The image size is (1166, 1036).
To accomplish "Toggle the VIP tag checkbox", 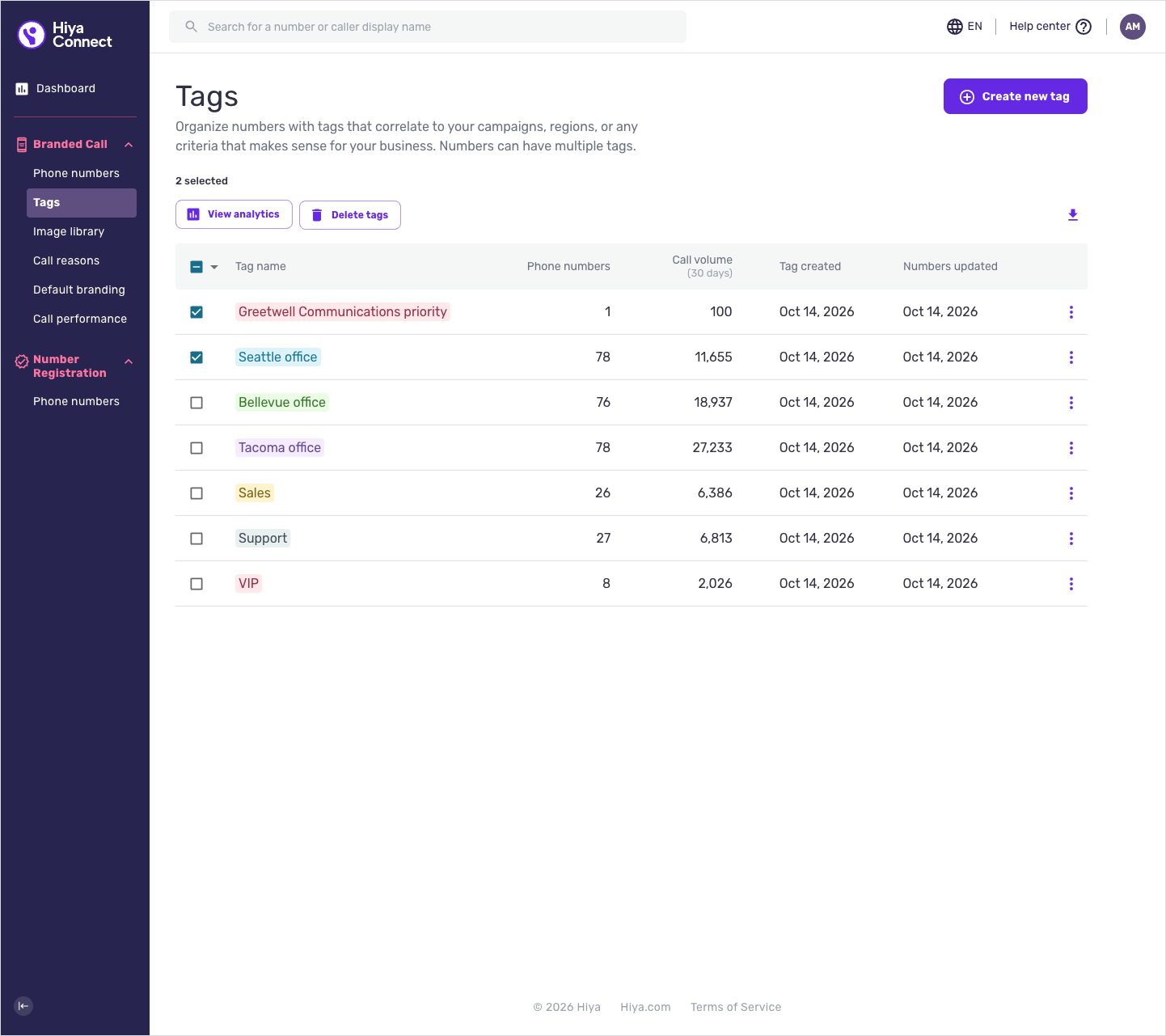I will (196, 584).
